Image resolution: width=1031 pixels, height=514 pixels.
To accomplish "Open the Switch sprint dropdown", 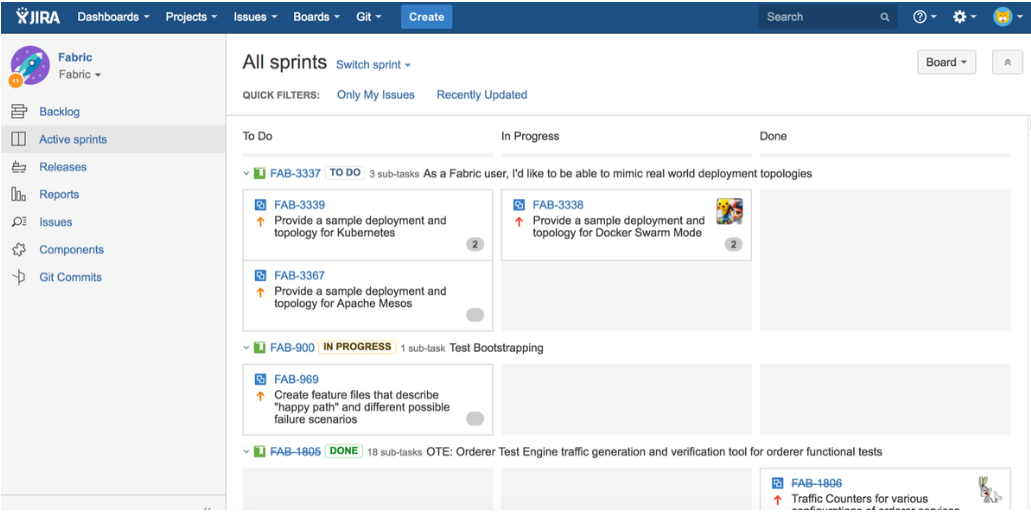I will click(373, 65).
